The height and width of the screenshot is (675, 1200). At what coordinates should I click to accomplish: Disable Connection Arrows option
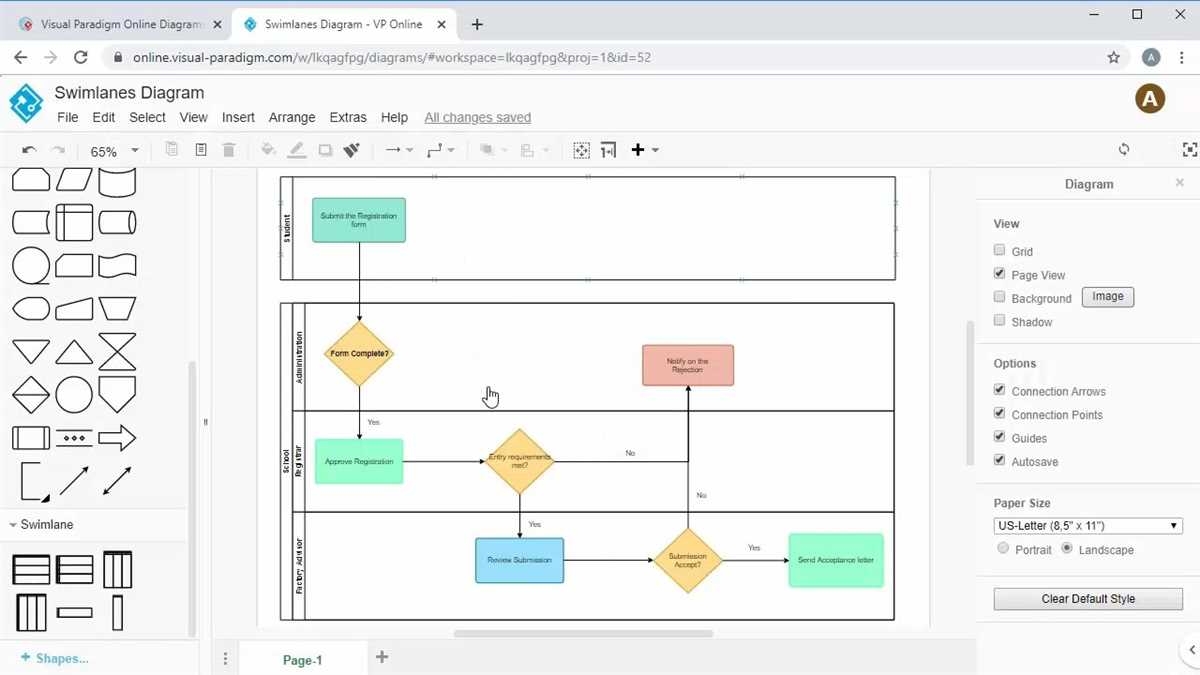(x=998, y=390)
